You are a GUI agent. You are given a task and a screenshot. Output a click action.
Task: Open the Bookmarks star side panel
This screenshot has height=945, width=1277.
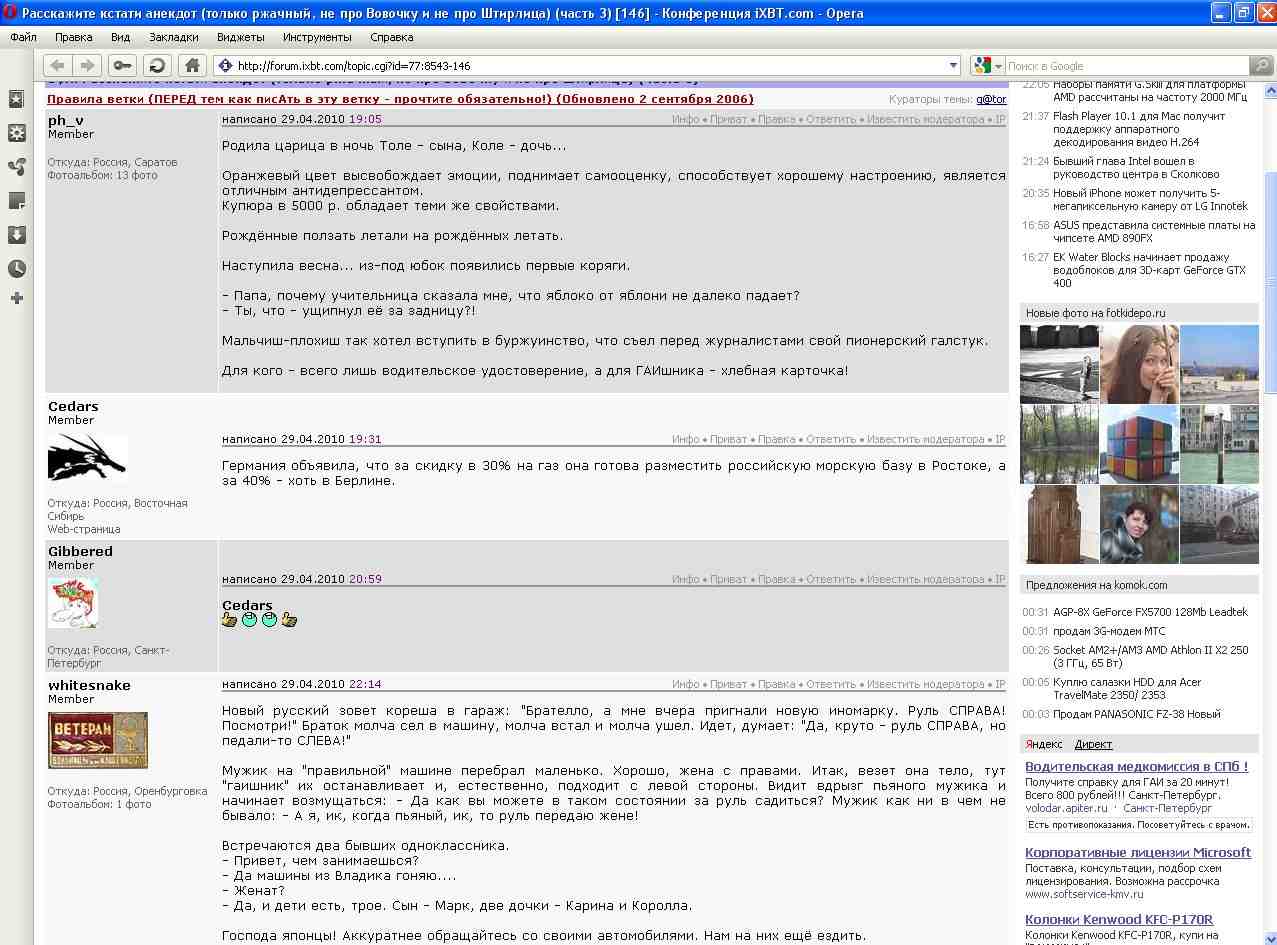coord(16,99)
